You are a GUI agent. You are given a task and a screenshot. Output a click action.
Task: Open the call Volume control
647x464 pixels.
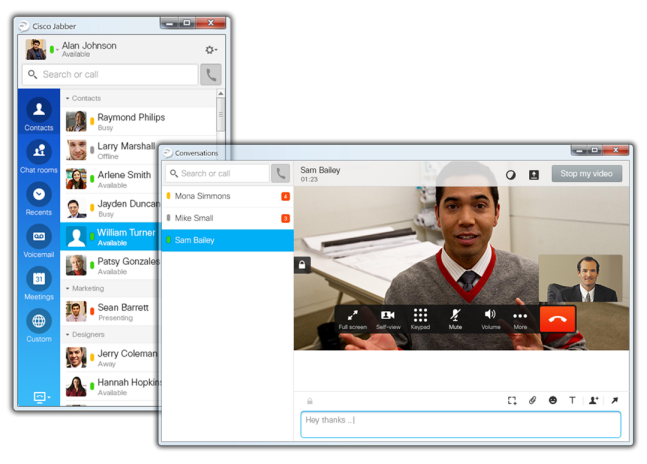point(489,318)
